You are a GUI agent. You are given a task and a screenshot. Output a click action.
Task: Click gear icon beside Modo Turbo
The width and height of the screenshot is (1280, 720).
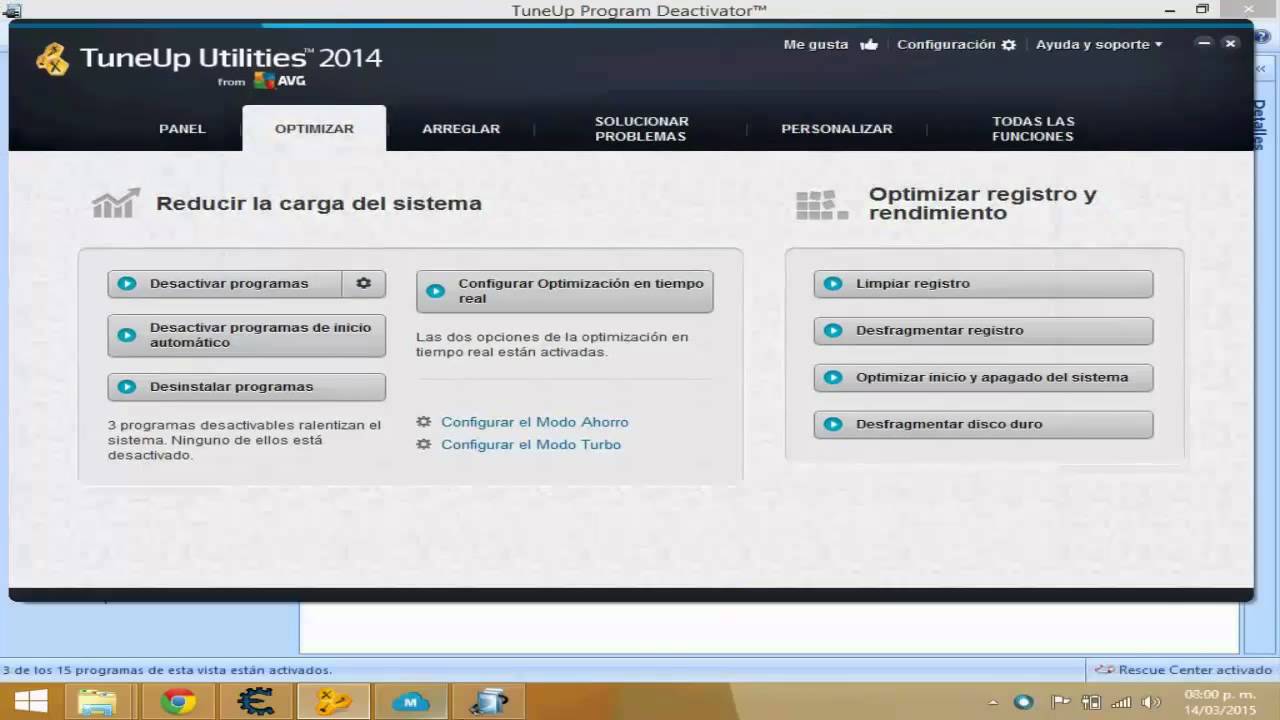(x=424, y=445)
